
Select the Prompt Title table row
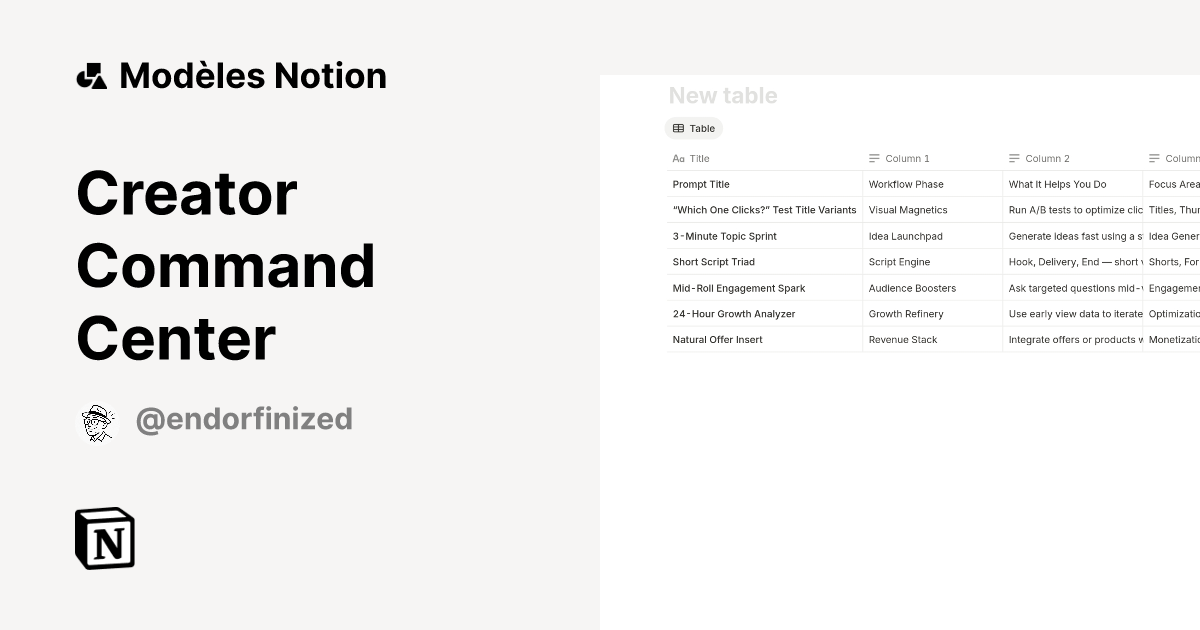coord(700,184)
